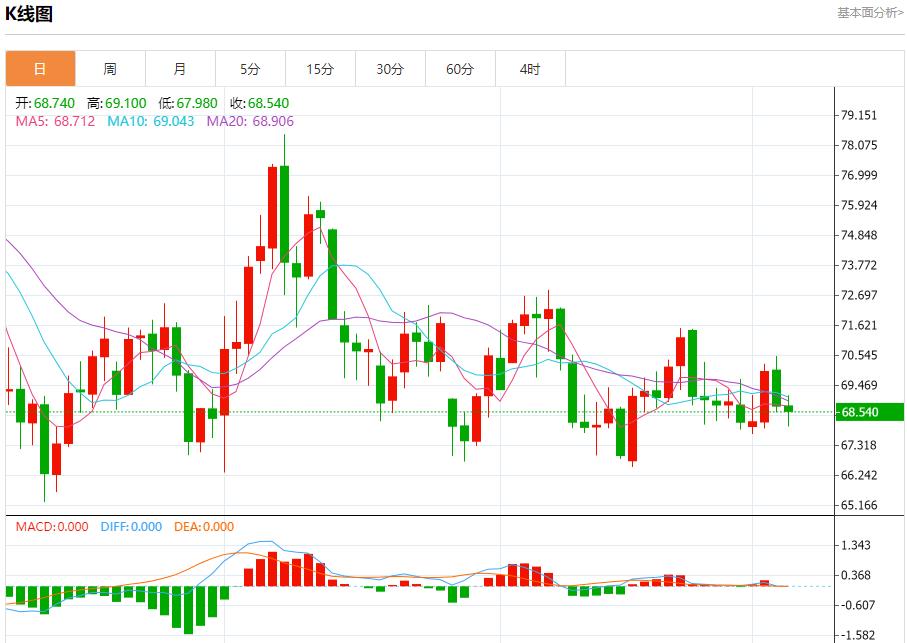907x643 pixels.
Task: Click the 开:68.740 opening price readout
Action: tap(46, 103)
